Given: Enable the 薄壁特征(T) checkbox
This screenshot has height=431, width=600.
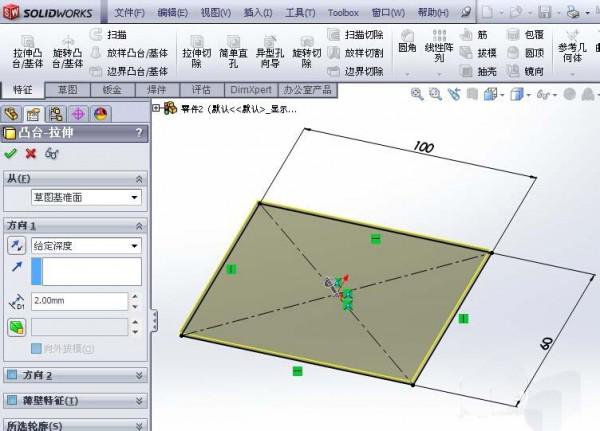Looking at the screenshot, I should pyautogui.click(x=12, y=400).
